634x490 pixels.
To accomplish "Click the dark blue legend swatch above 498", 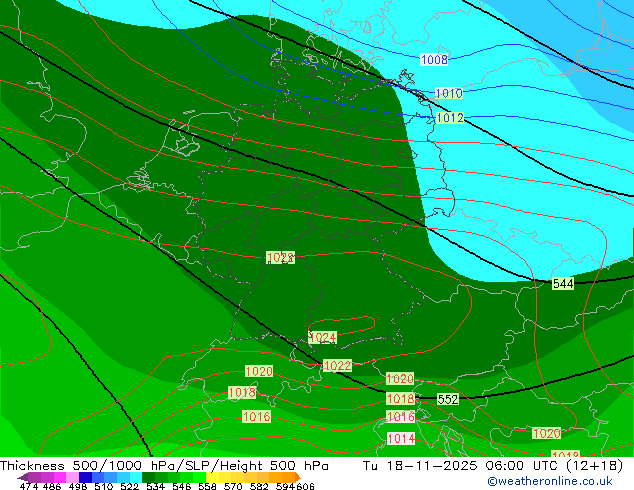I will click(x=85, y=477).
